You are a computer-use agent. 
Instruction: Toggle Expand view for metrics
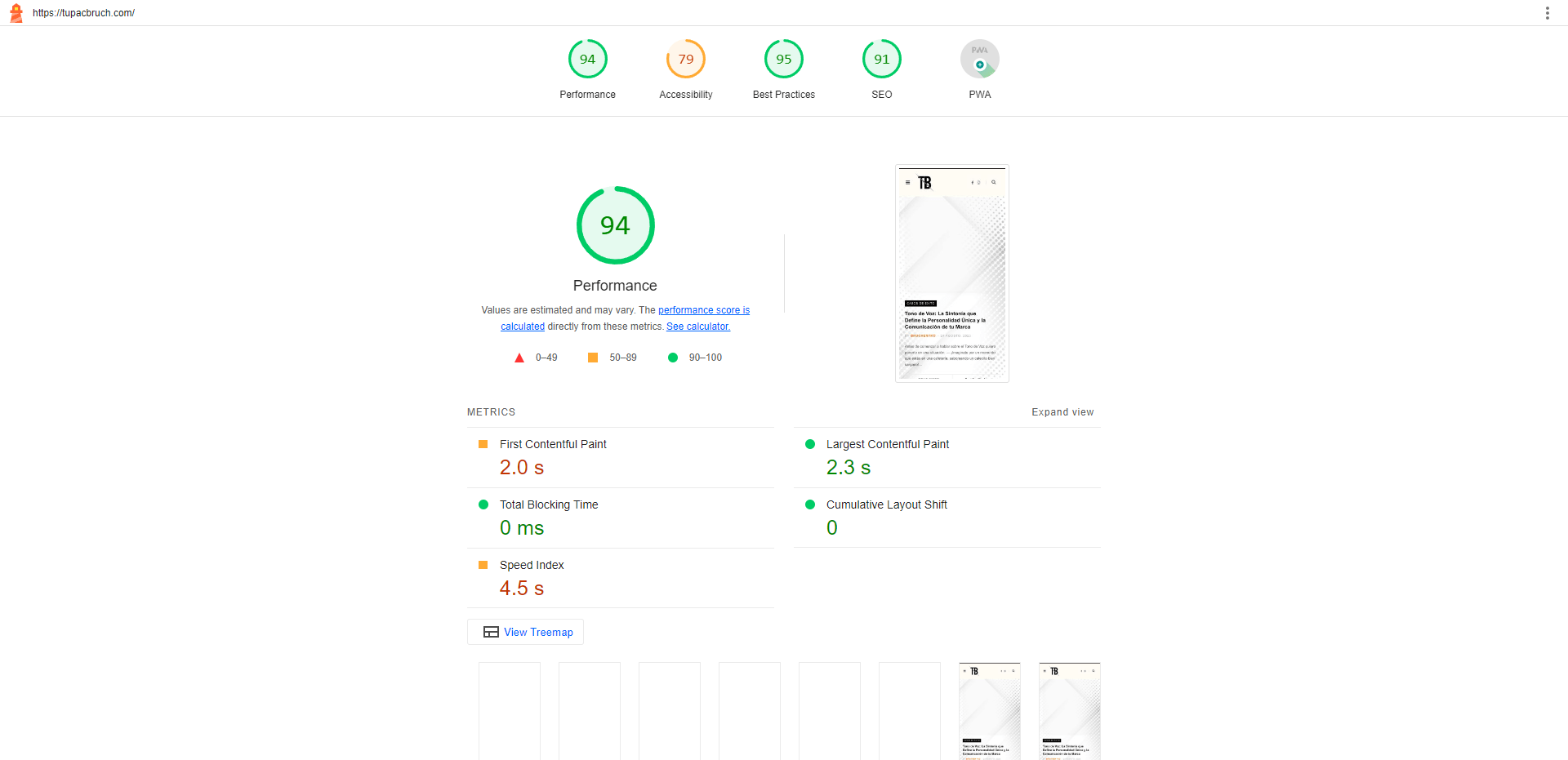tap(1062, 412)
